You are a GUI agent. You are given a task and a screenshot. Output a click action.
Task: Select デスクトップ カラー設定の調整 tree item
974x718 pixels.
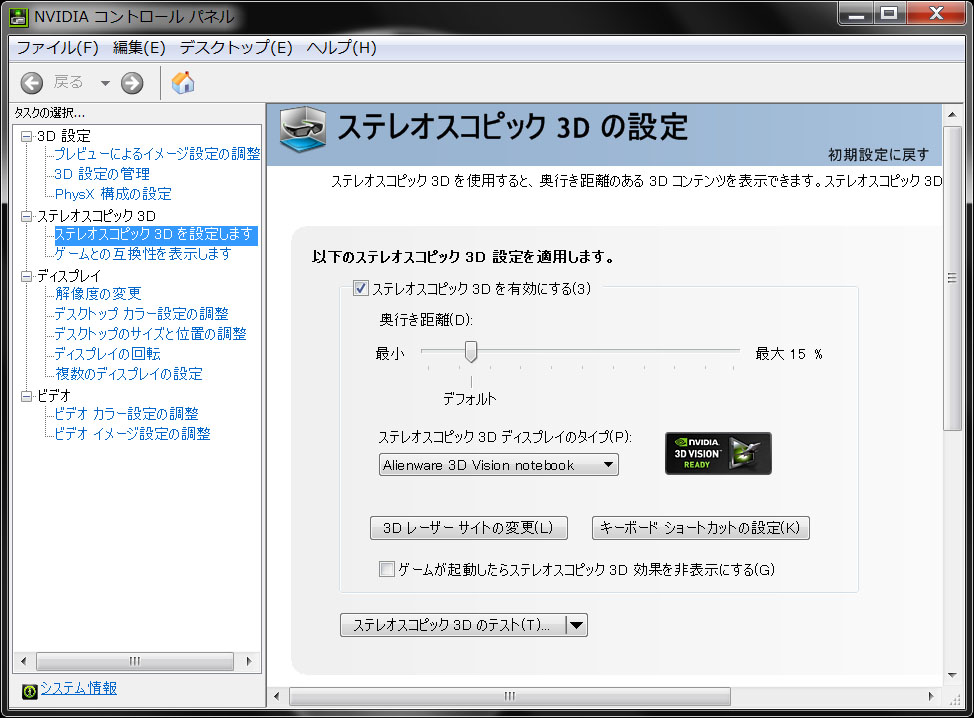tap(142, 314)
